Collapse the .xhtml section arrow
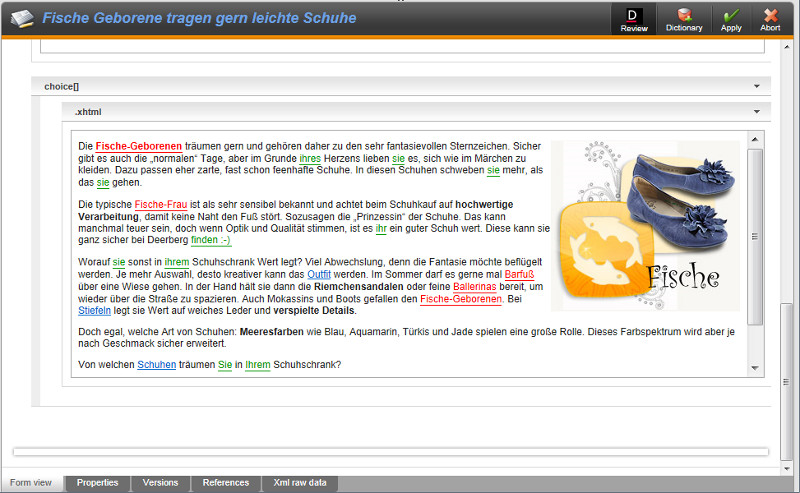 click(x=756, y=112)
